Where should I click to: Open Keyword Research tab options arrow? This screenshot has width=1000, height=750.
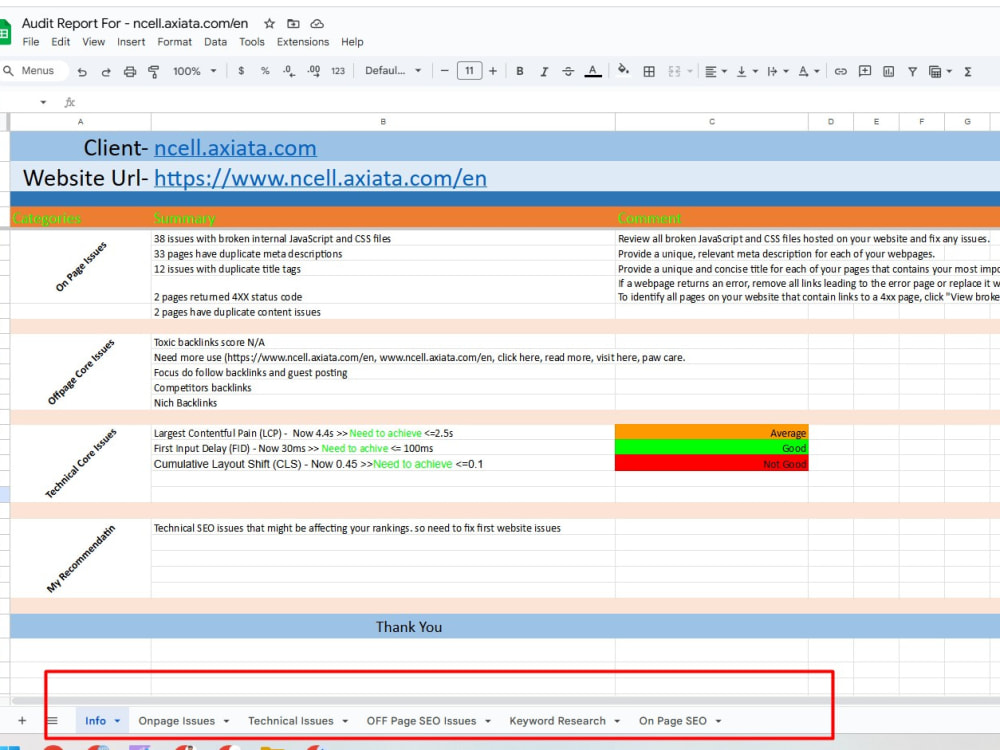617,721
